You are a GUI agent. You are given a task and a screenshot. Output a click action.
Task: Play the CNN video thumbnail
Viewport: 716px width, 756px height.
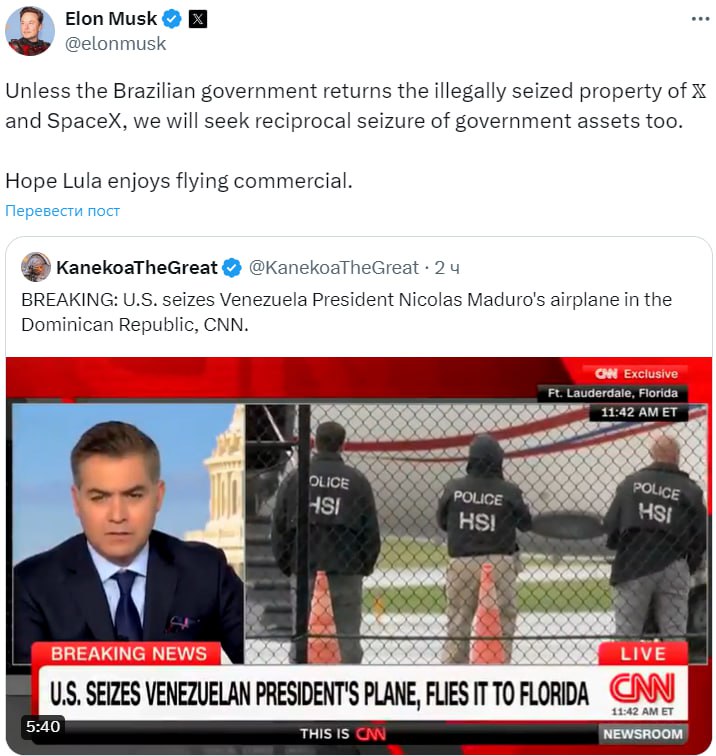(359, 555)
